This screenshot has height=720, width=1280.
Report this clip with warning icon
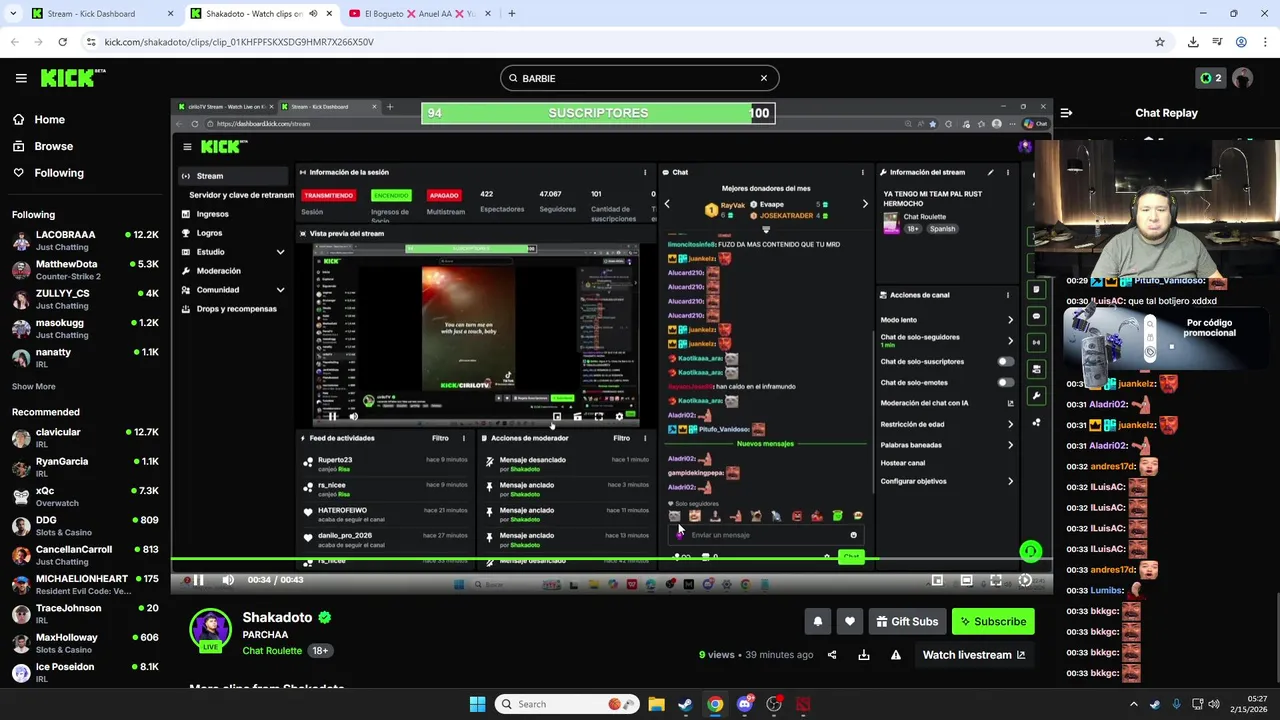click(x=896, y=655)
